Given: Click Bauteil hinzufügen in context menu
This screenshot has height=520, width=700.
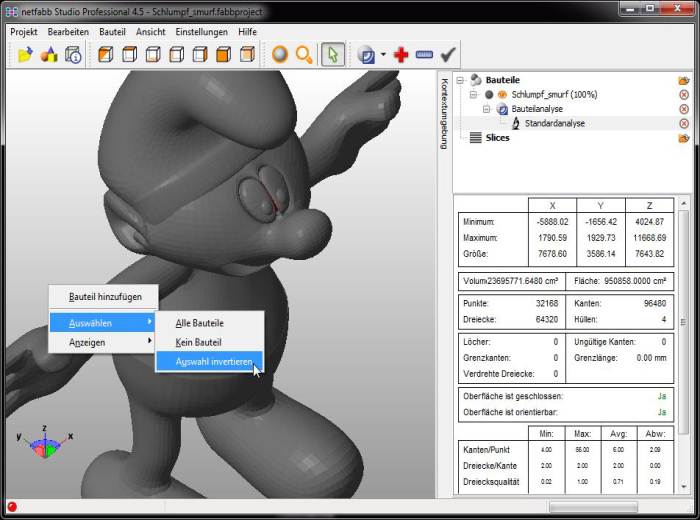Looking at the screenshot, I should (104, 297).
